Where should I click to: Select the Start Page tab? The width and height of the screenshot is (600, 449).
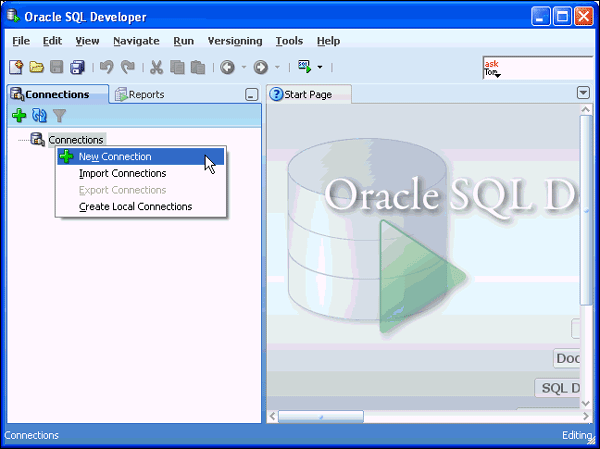pyautogui.click(x=308, y=95)
